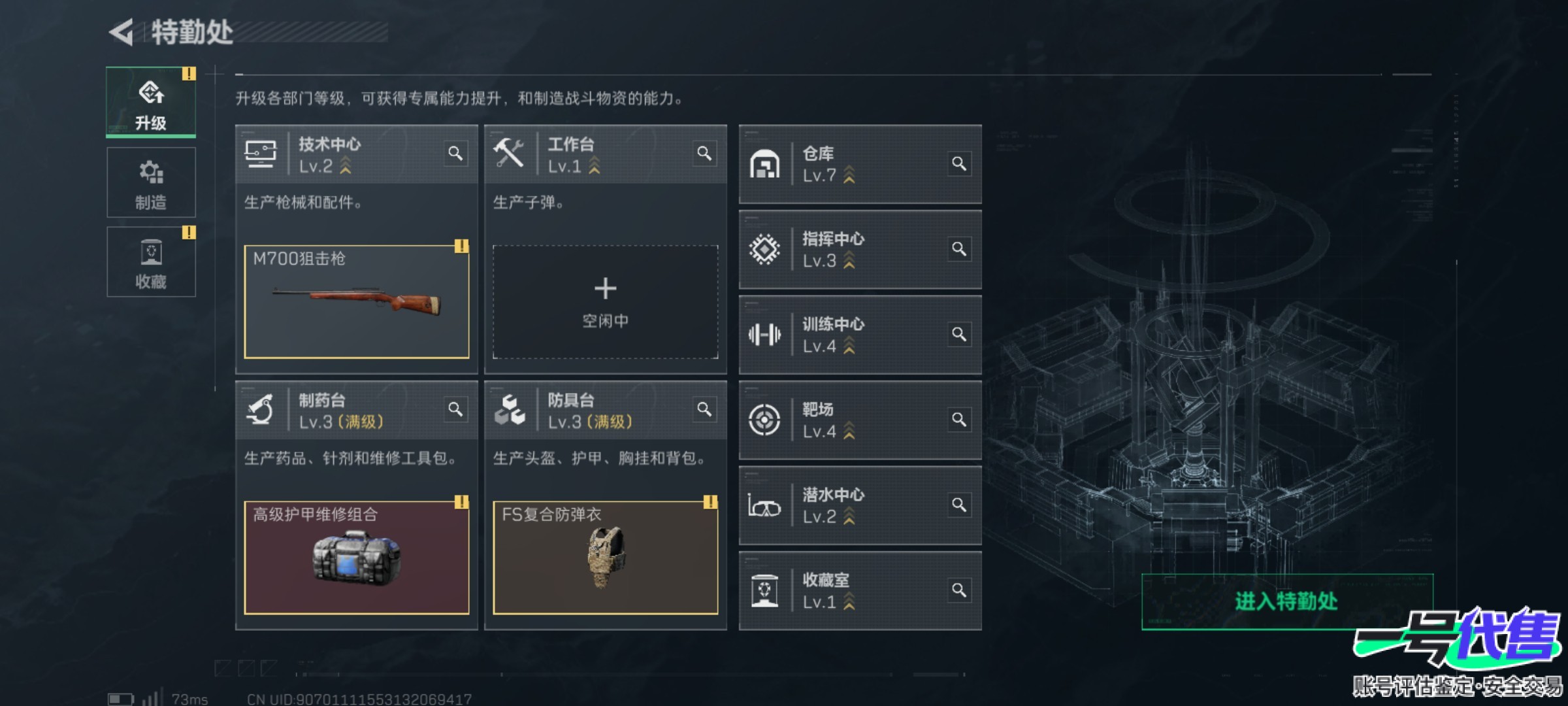
Task: Collect the finished M700狙击枪 item
Action: click(357, 302)
